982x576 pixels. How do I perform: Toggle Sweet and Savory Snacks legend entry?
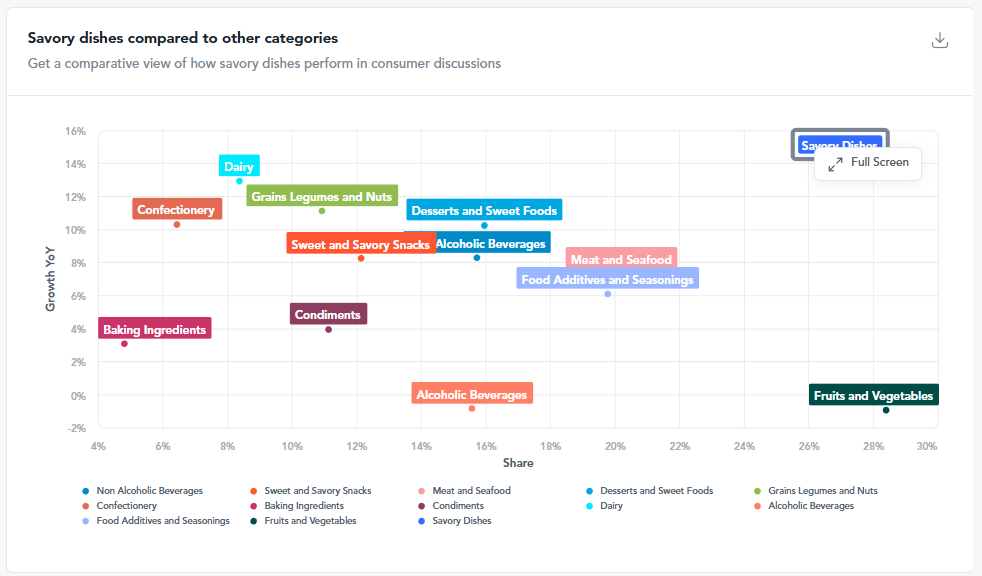[x=311, y=491]
